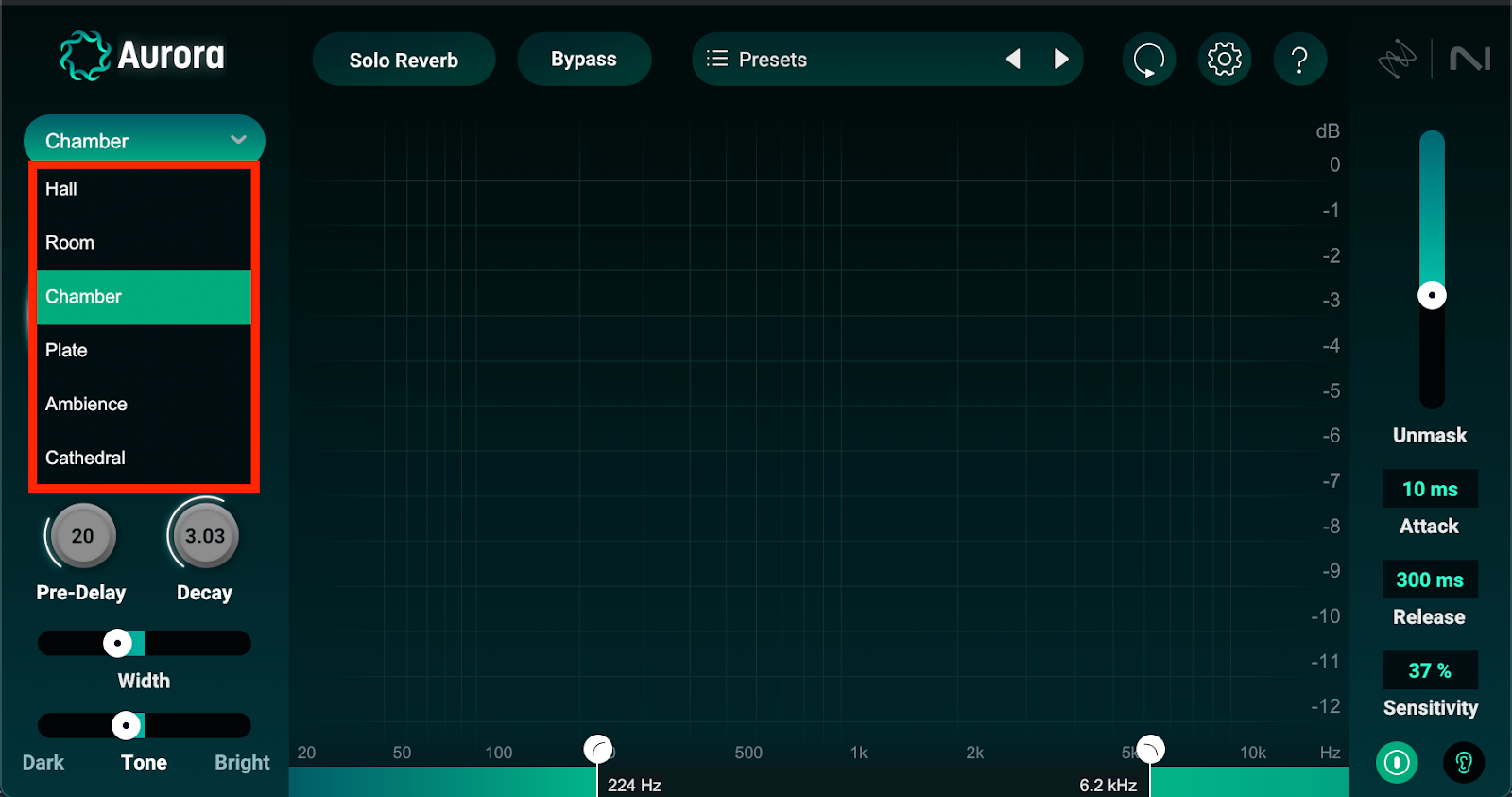Click the circular speech bubble icon
This screenshot has height=797, width=1512.
coord(1148,60)
